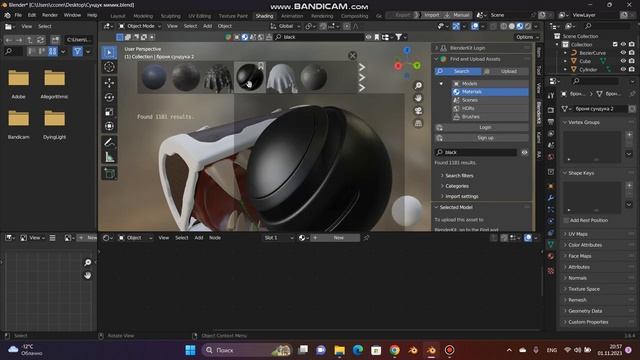Select the Annotate tool

(x=109, y=142)
